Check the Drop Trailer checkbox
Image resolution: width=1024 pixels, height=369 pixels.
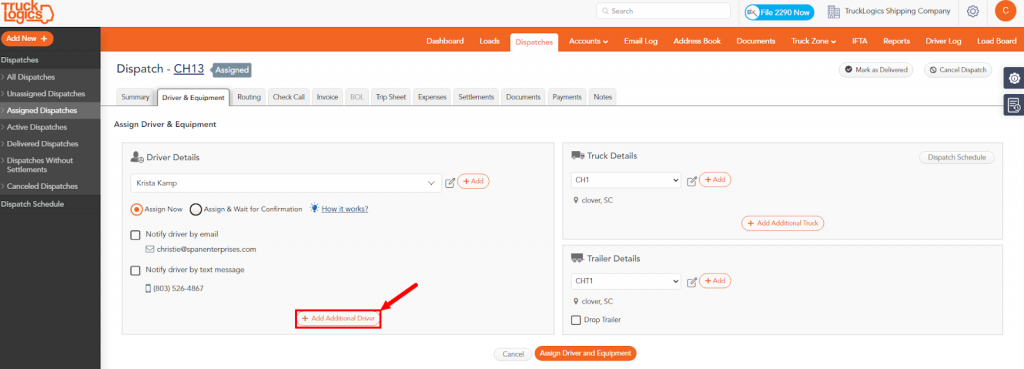[576, 320]
